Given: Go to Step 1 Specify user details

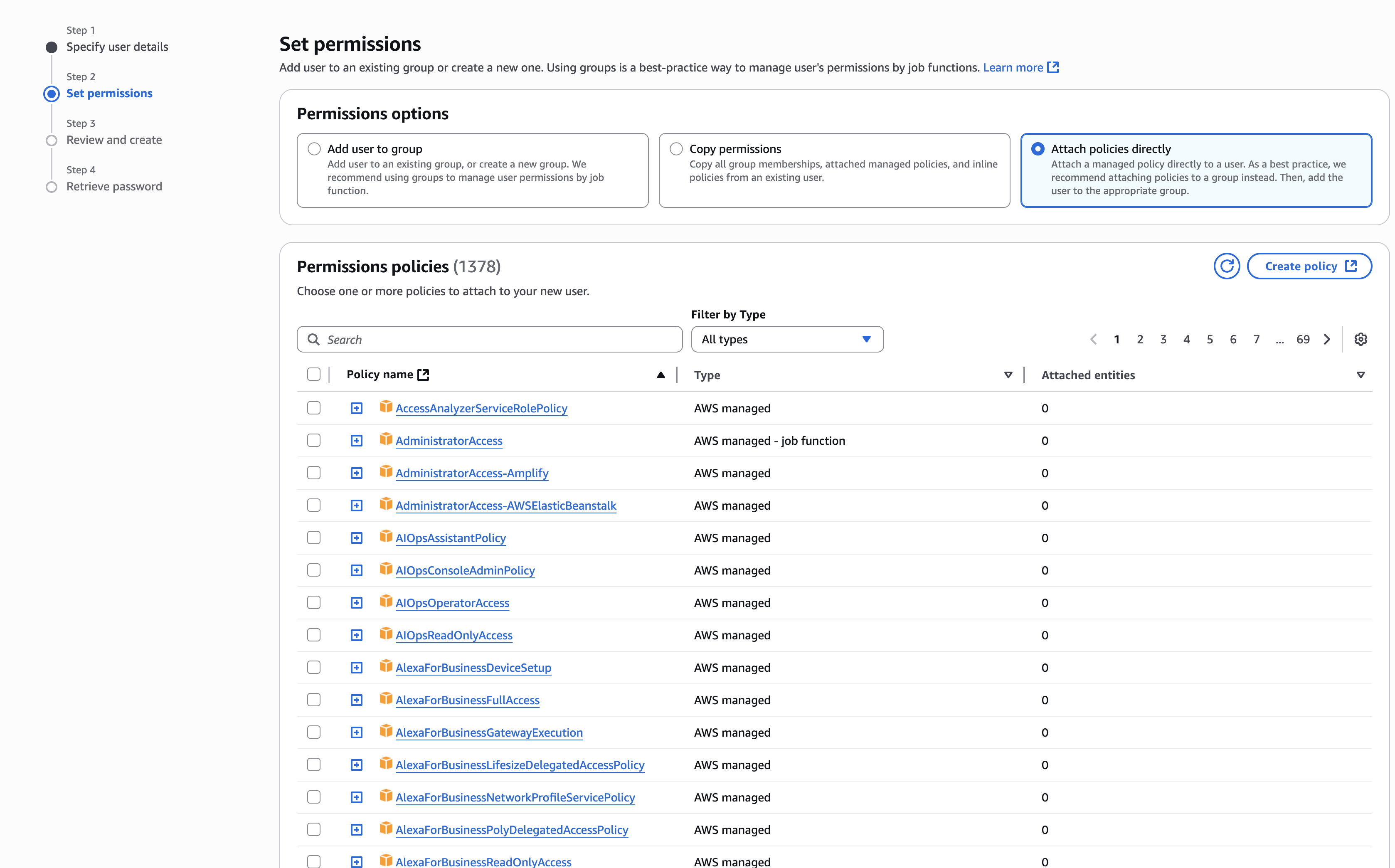Looking at the screenshot, I should (x=117, y=47).
